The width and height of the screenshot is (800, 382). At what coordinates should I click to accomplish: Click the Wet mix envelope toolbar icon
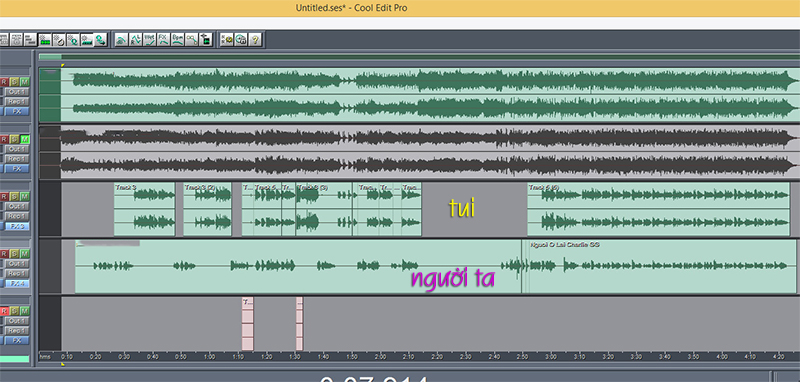coord(149,39)
